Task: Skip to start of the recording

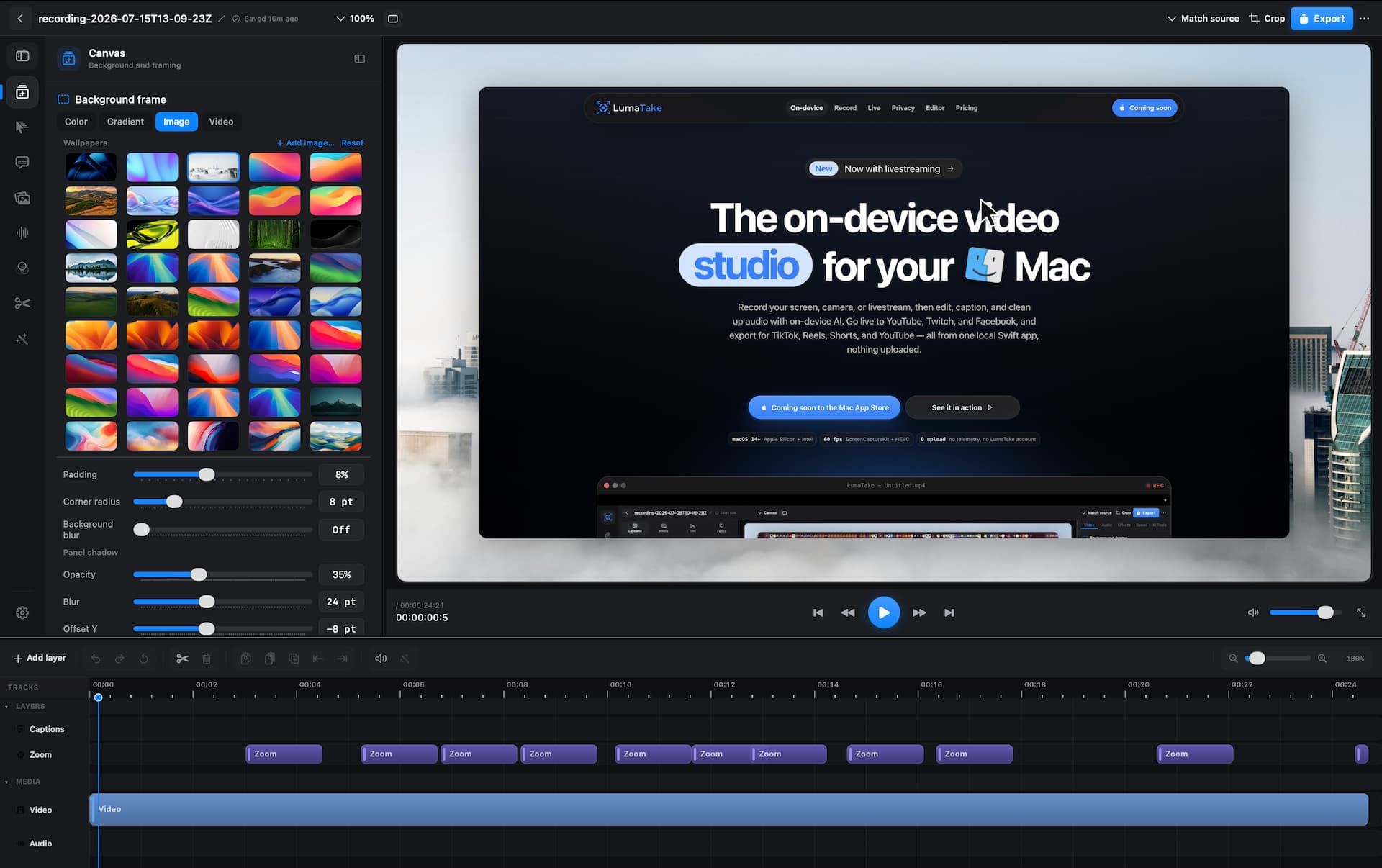Action: tap(818, 612)
